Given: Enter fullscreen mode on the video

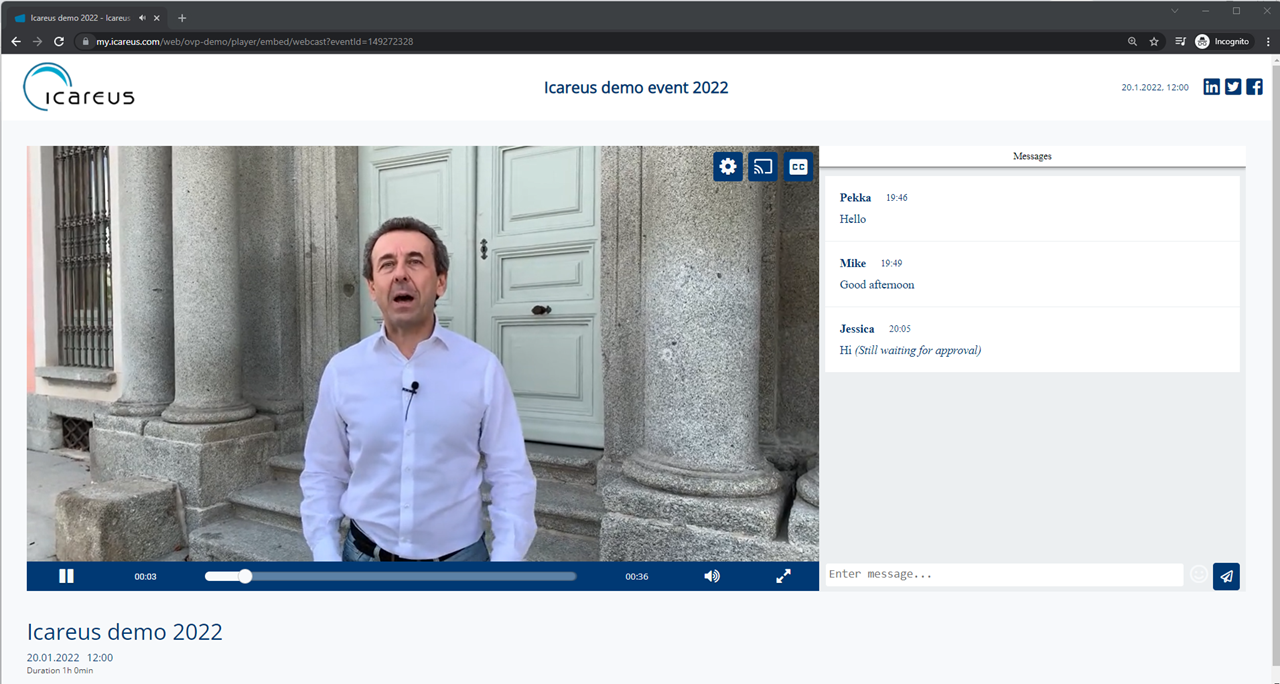Looking at the screenshot, I should (x=784, y=576).
